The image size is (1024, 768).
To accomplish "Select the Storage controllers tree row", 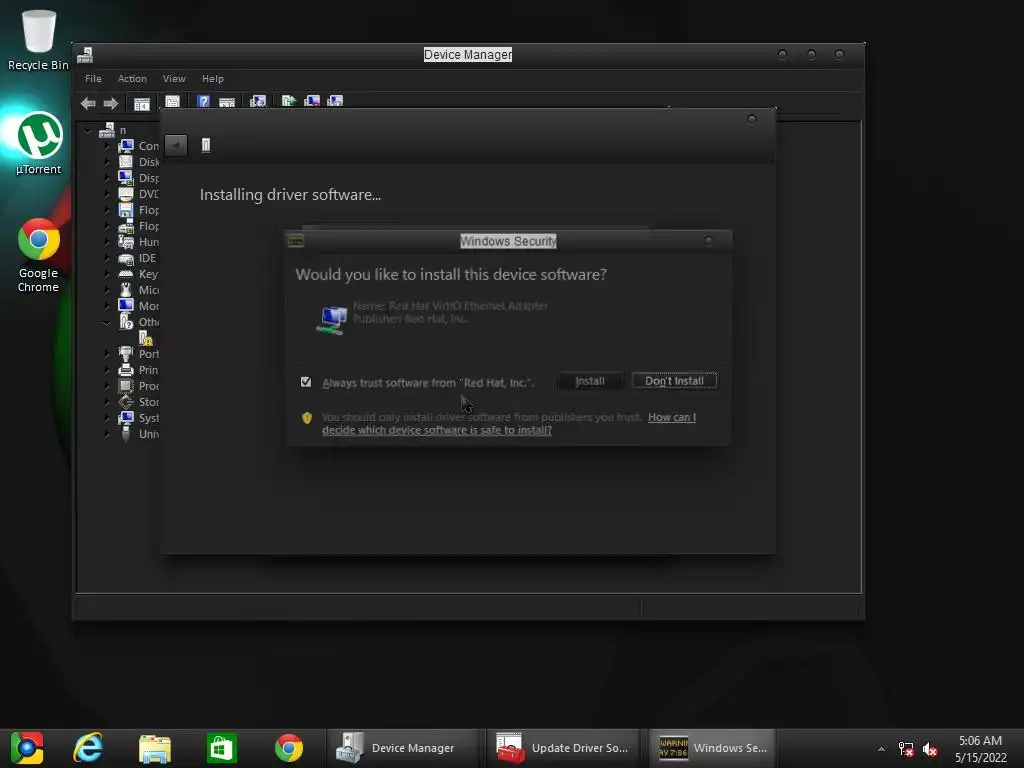I will 139,402.
